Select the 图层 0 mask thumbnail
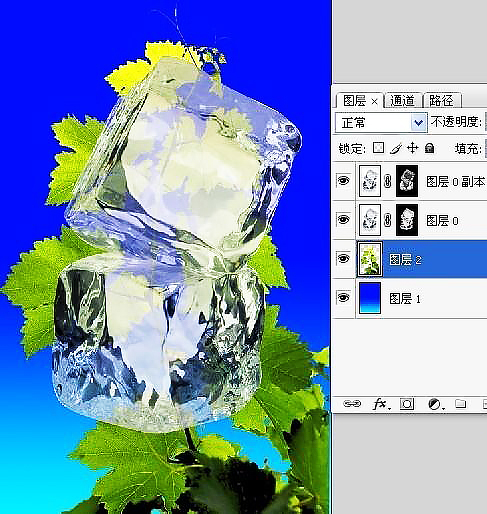487x514 pixels. (407, 220)
